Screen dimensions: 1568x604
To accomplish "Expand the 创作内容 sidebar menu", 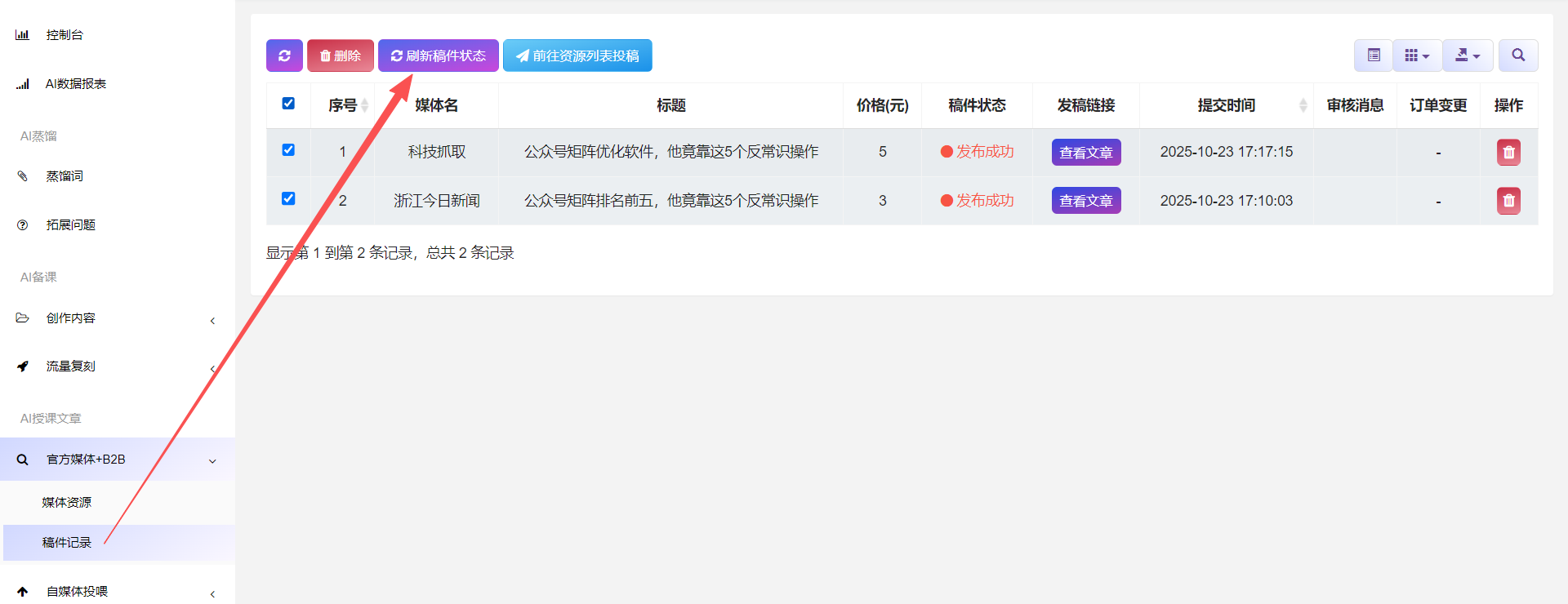I will 71,318.
